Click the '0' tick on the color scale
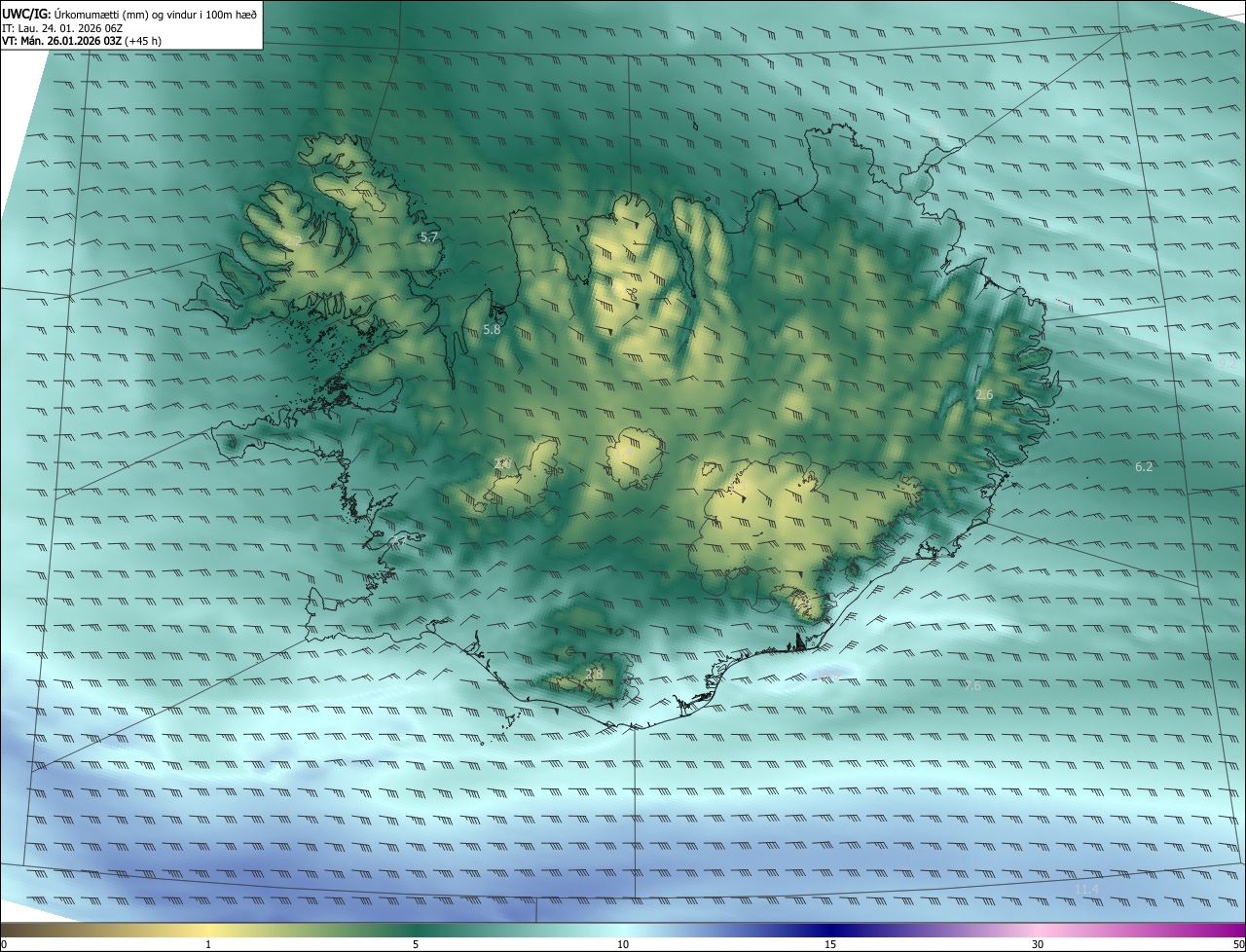 click(4, 944)
